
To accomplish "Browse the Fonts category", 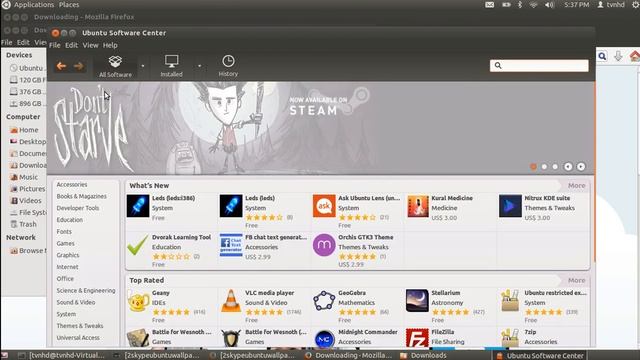I will tap(64, 231).
